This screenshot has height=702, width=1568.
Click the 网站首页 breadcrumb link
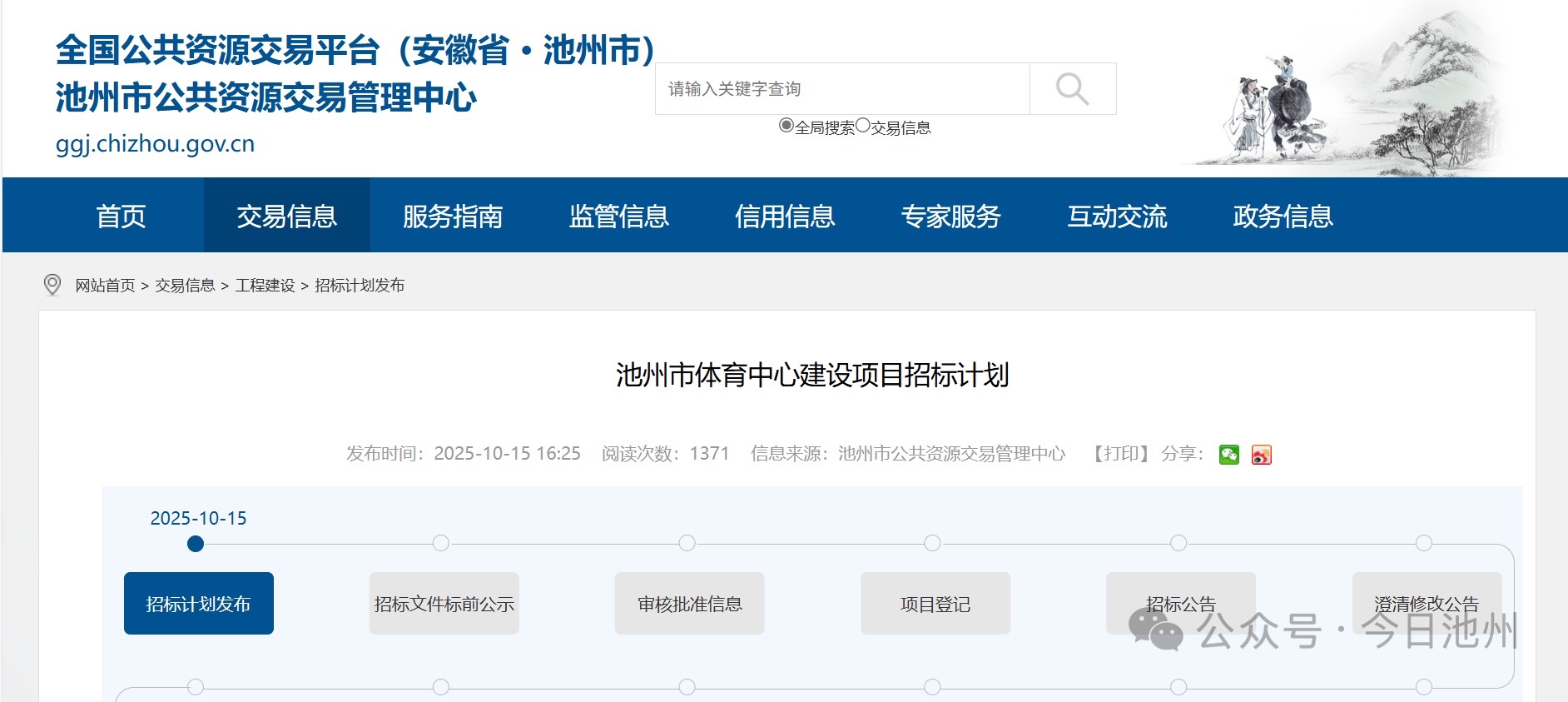pos(105,286)
